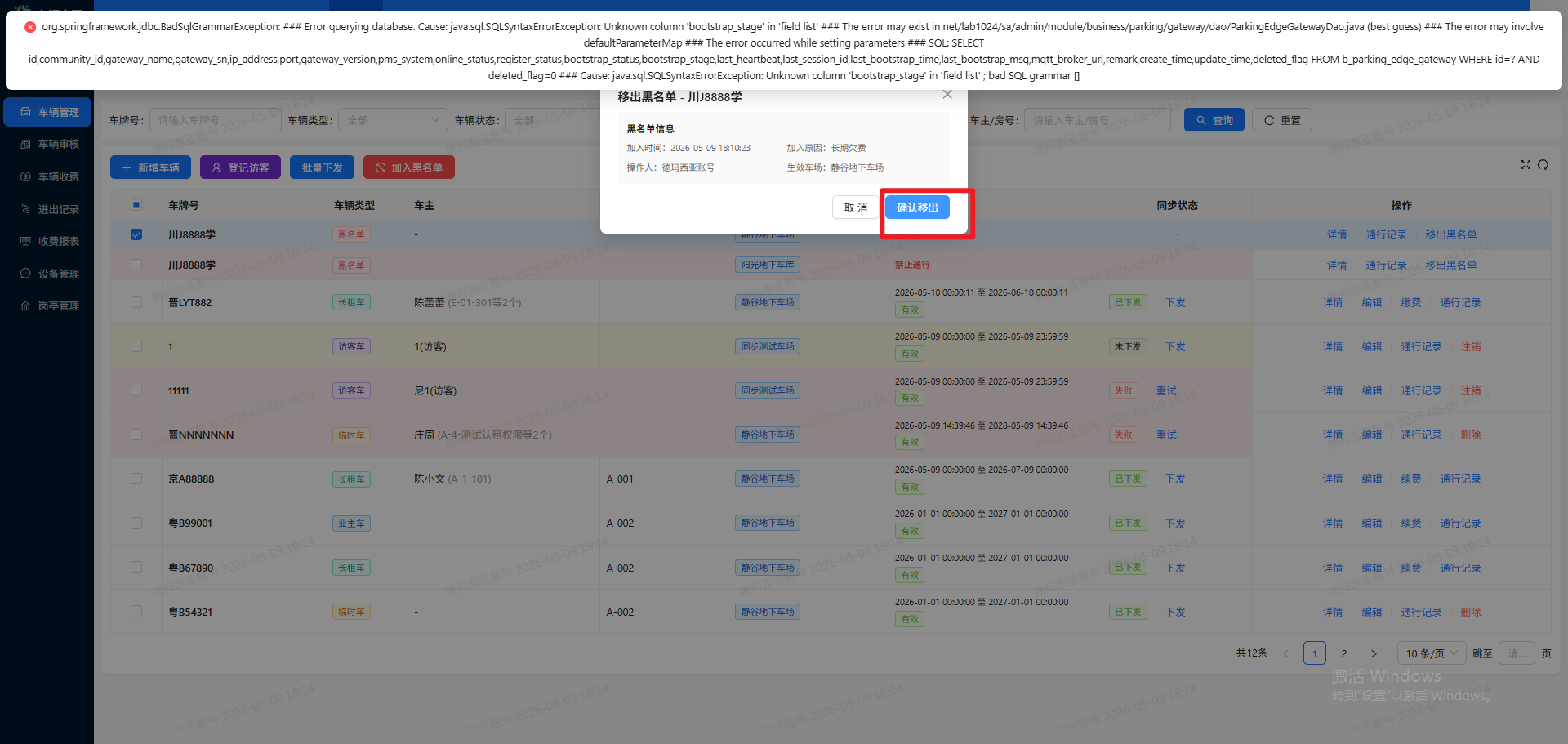Click the 加入黑名单 button

tap(408, 167)
